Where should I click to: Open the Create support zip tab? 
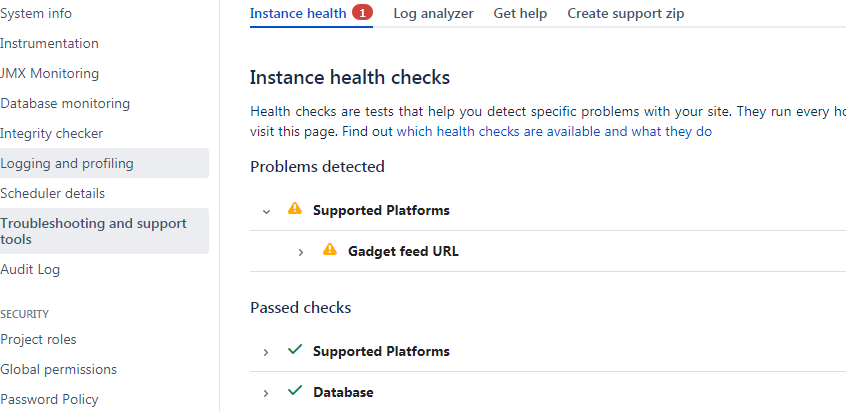(625, 13)
